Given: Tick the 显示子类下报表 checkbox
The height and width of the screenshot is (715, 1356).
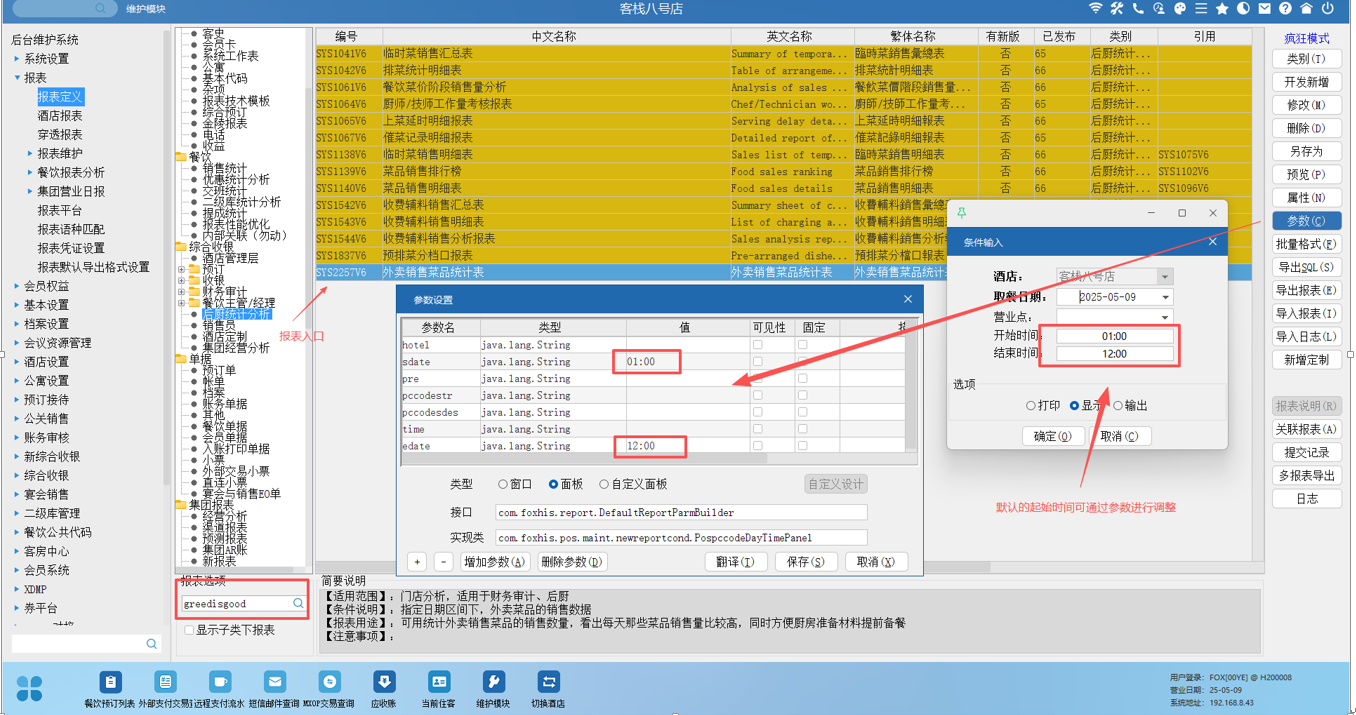Looking at the screenshot, I should [x=189, y=630].
